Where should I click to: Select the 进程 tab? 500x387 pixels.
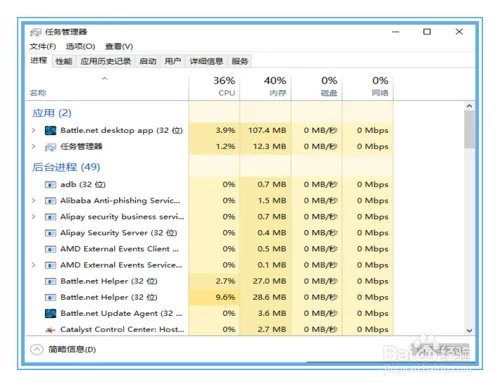click(39, 61)
